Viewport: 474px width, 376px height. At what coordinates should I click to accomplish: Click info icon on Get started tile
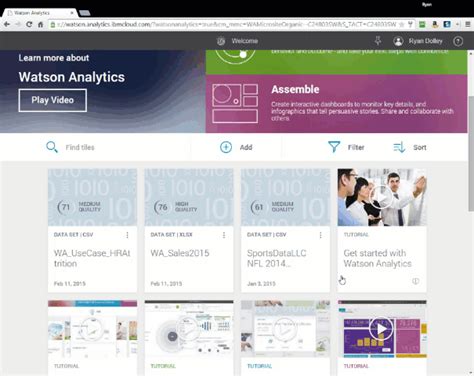pos(415,281)
